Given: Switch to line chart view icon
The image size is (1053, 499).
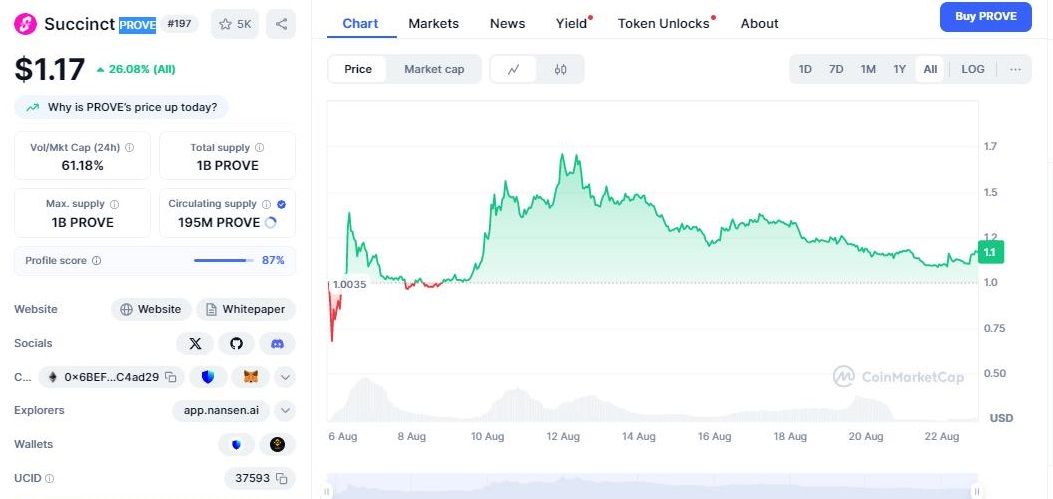Looking at the screenshot, I should pos(514,69).
